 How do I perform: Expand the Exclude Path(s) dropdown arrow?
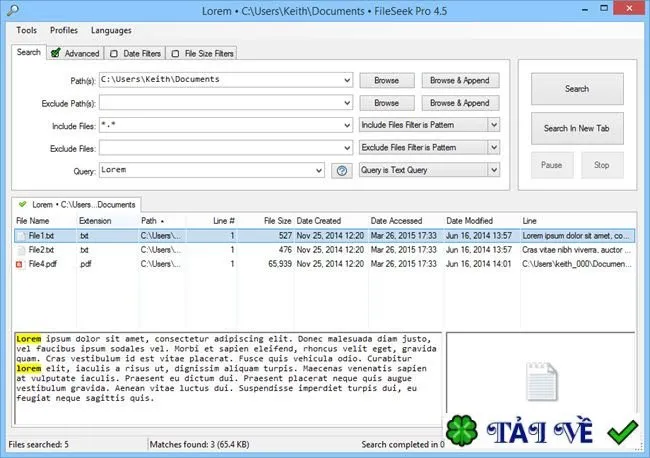coord(347,103)
